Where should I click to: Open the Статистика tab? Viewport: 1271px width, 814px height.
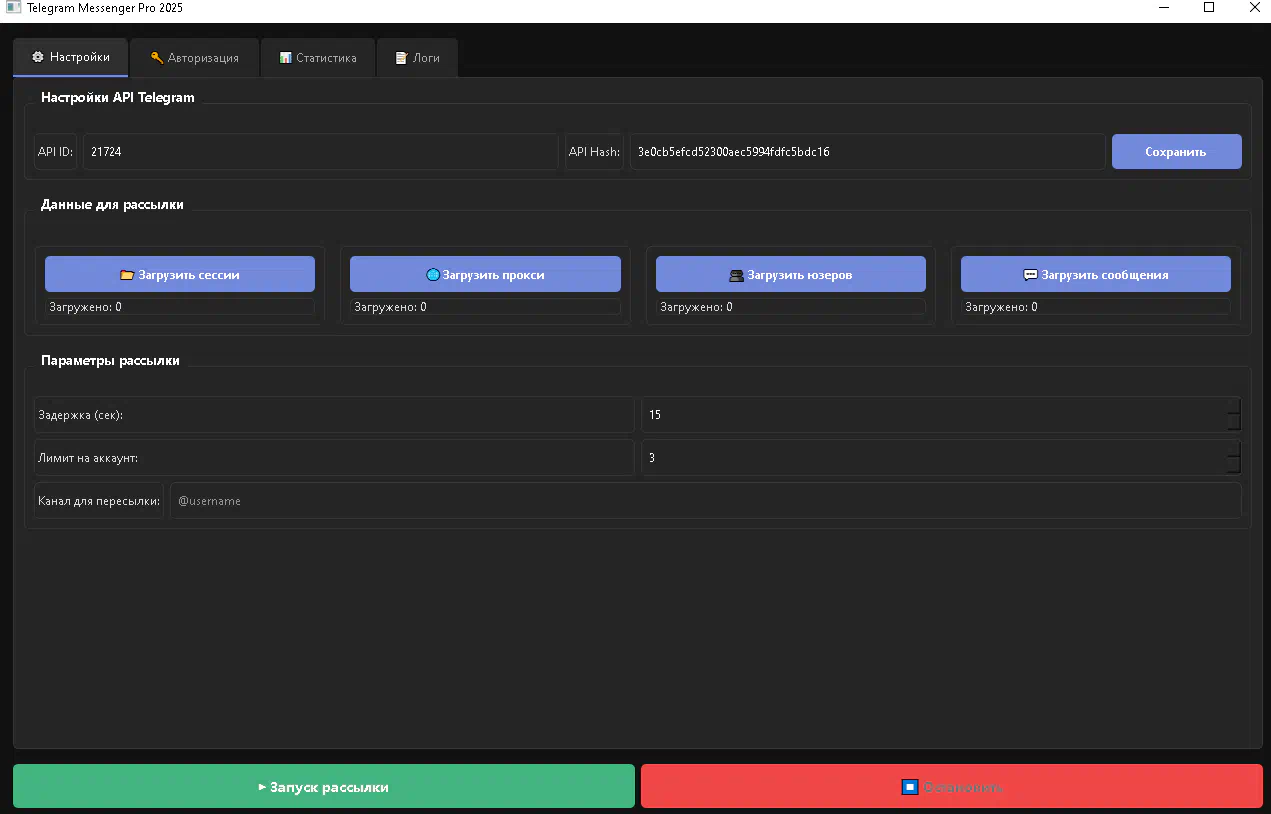(318, 58)
